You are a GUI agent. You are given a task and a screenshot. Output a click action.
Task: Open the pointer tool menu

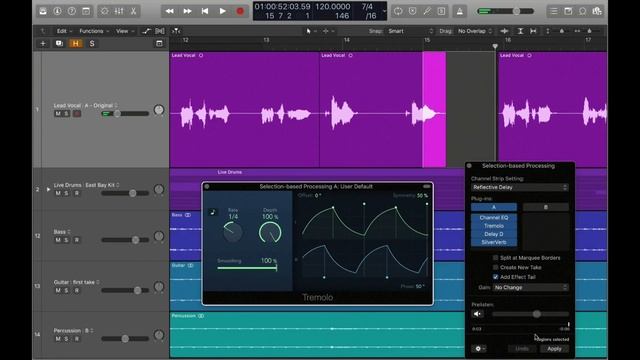point(311,31)
